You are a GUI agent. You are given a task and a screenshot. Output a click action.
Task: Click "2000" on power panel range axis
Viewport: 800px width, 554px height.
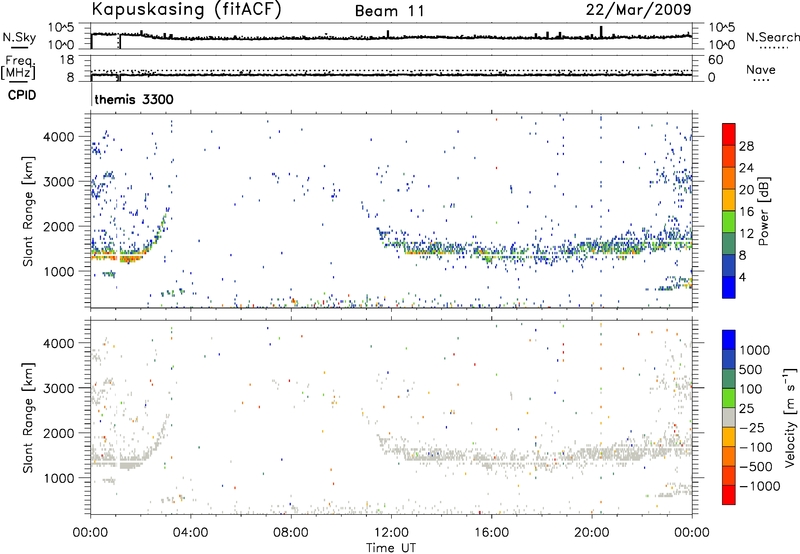[59, 226]
